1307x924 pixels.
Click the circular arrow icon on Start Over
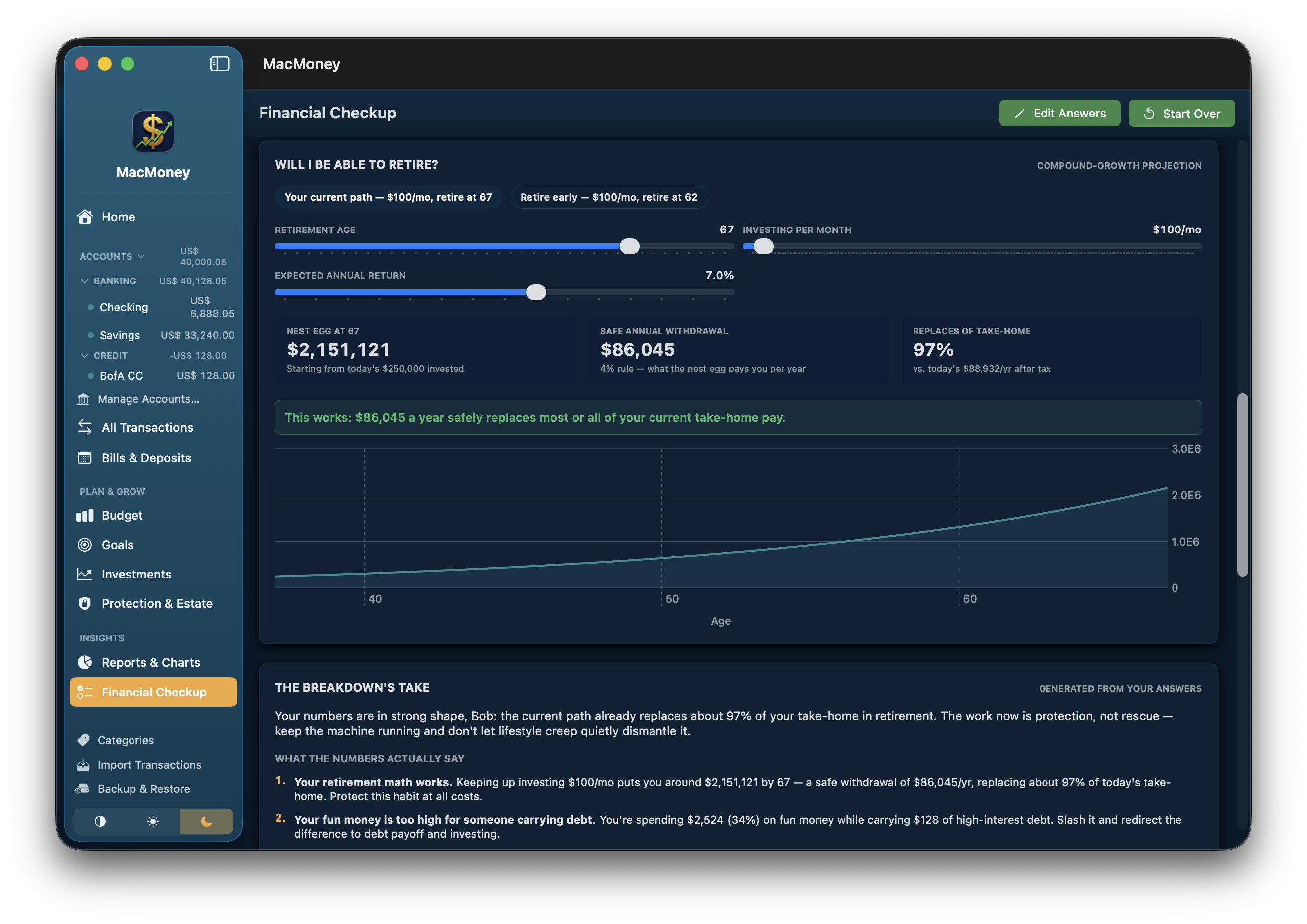click(1149, 114)
